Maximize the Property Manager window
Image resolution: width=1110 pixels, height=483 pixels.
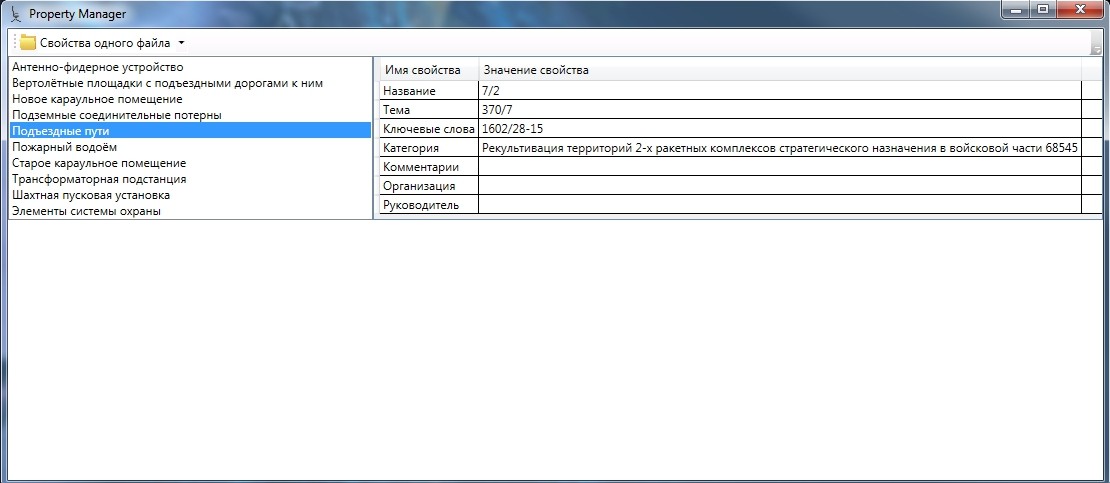point(1042,10)
